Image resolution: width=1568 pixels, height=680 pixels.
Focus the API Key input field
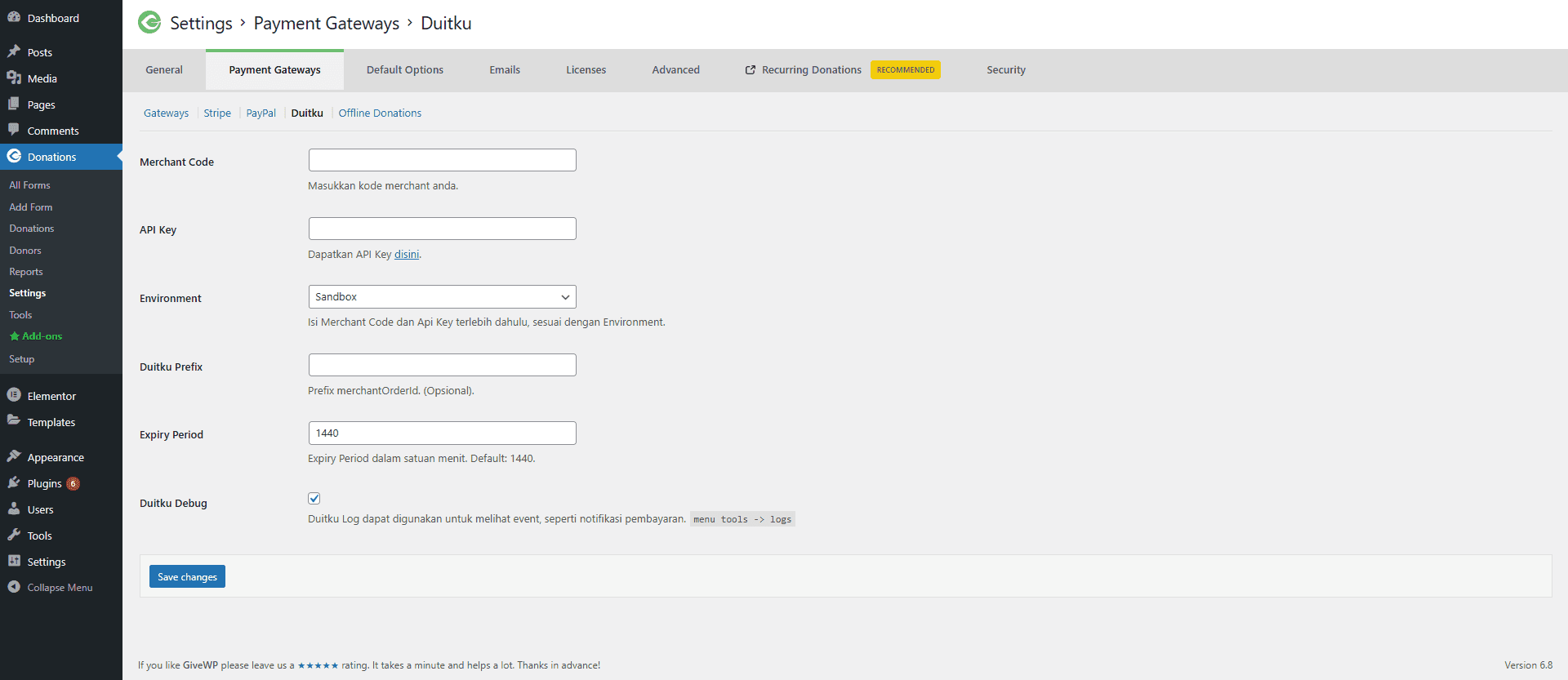tap(443, 229)
